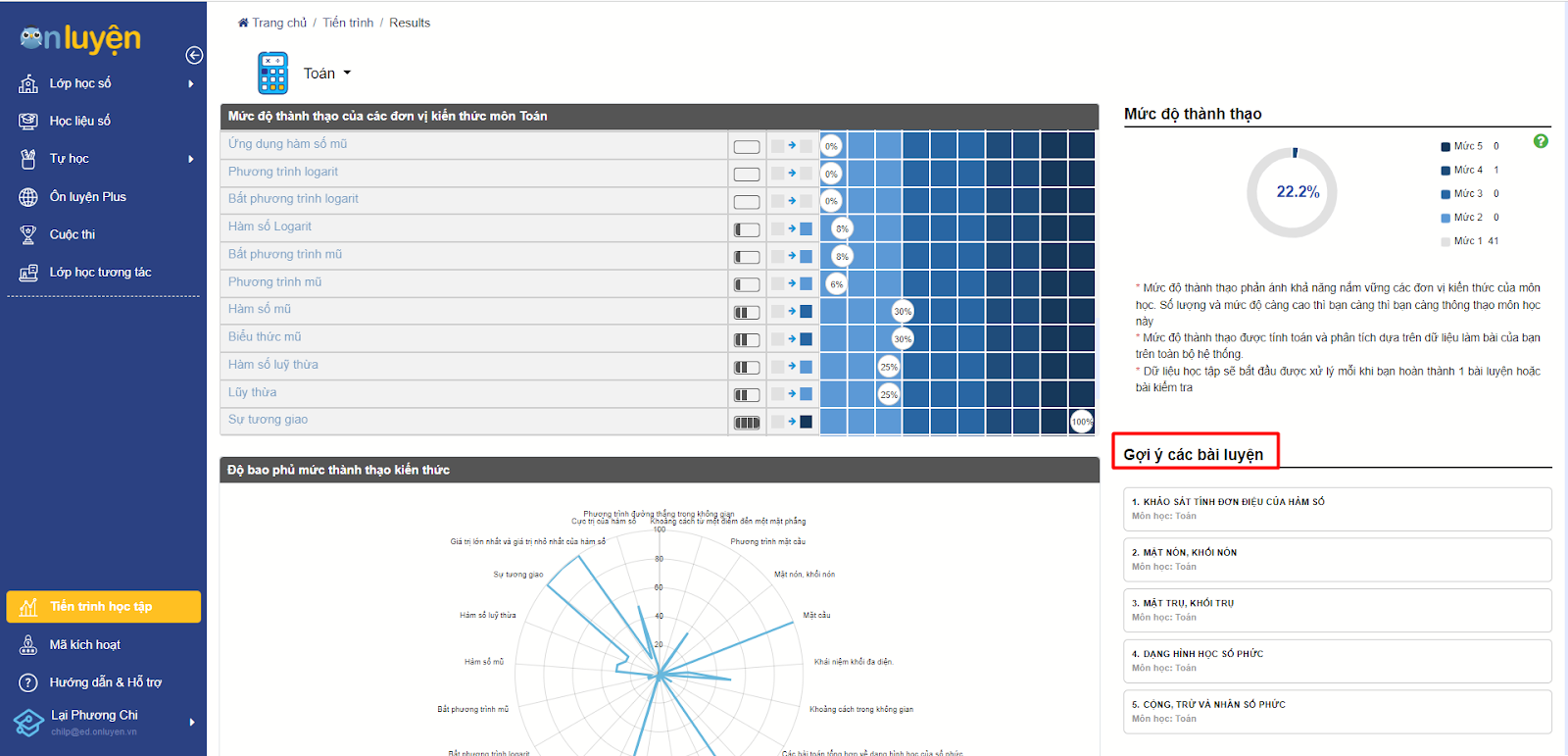Click the home icon in the breadcrumb
The height and width of the screenshot is (756, 1568).
[243, 23]
